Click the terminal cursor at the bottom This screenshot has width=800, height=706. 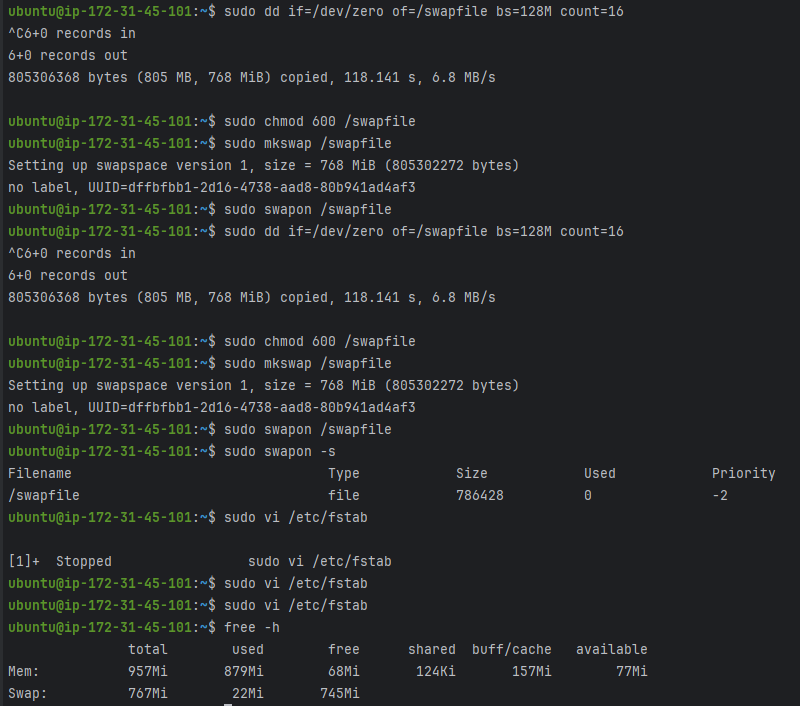[x=228, y=704]
